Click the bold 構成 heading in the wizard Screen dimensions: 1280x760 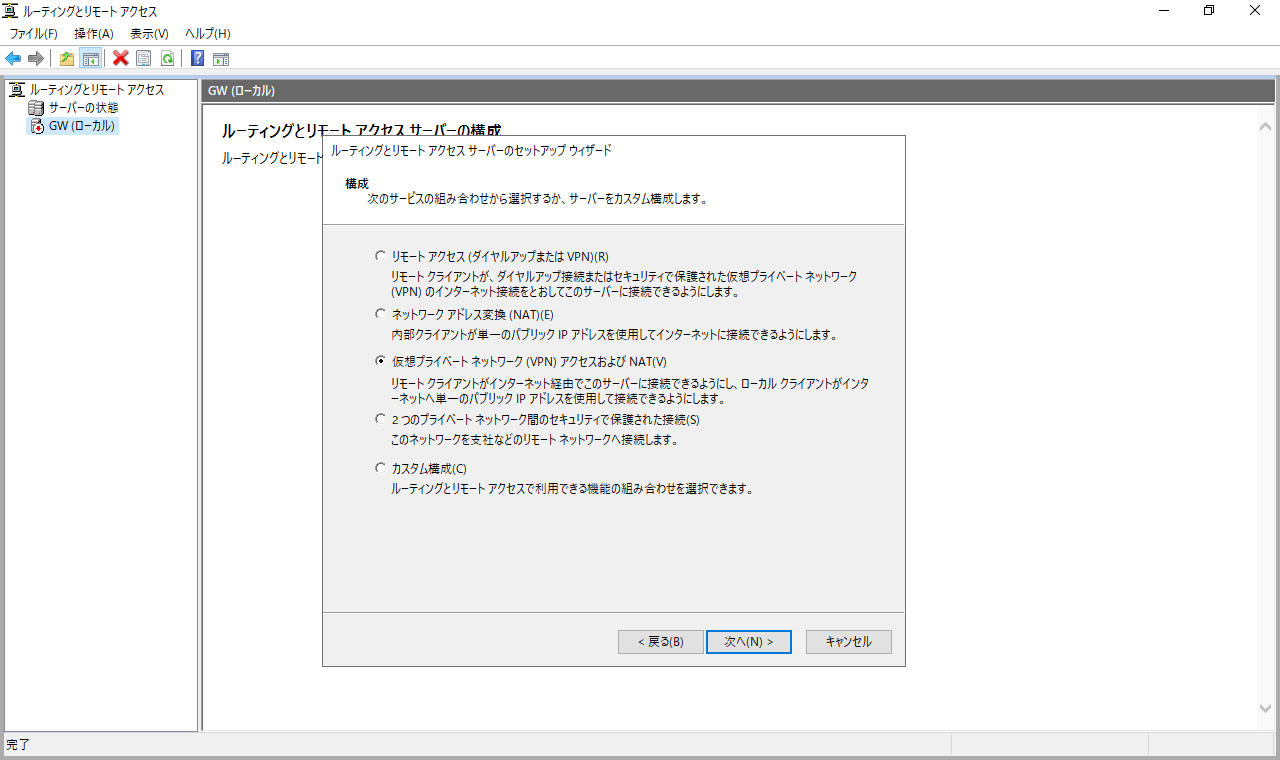click(357, 183)
